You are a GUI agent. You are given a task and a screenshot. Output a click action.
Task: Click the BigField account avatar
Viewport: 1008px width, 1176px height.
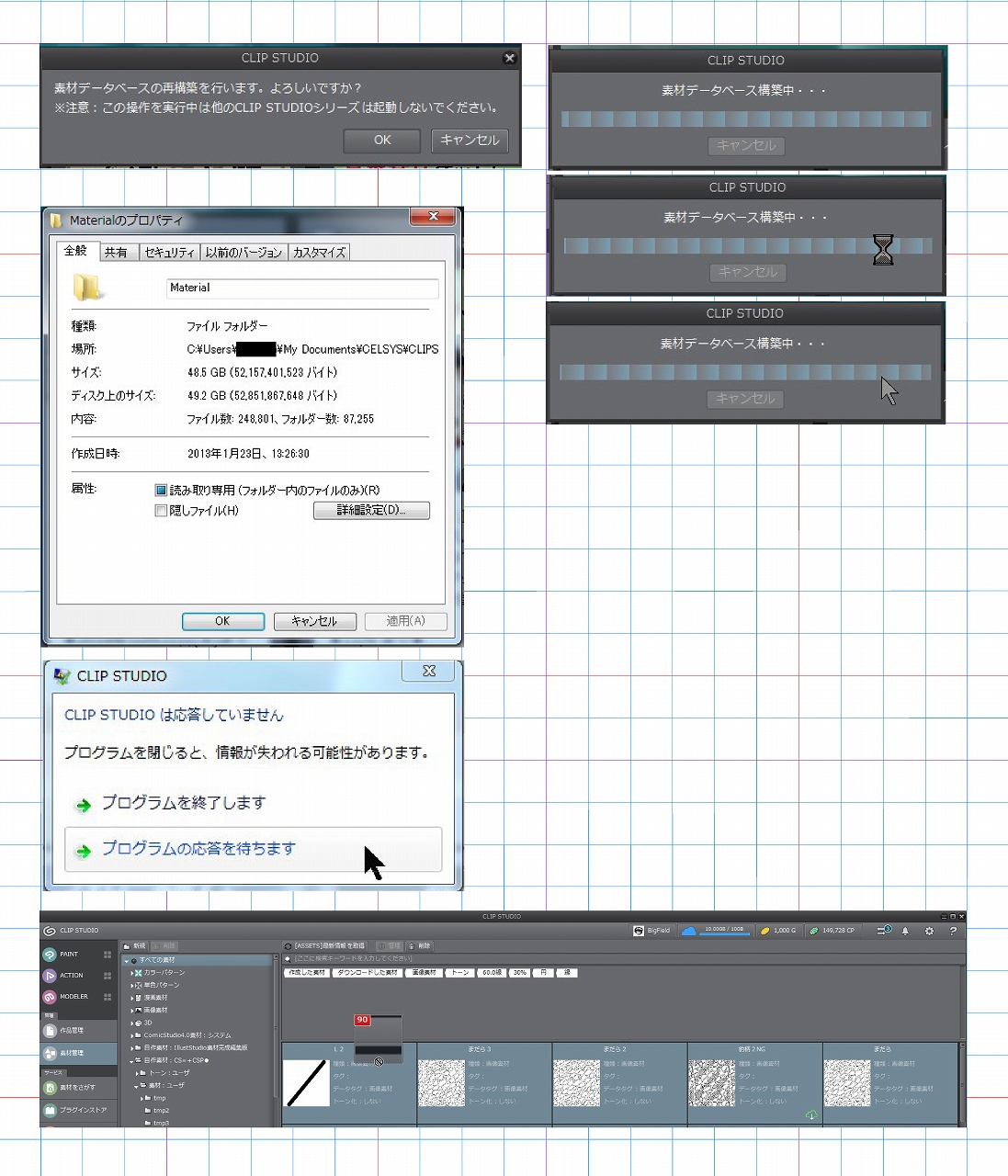tap(639, 931)
